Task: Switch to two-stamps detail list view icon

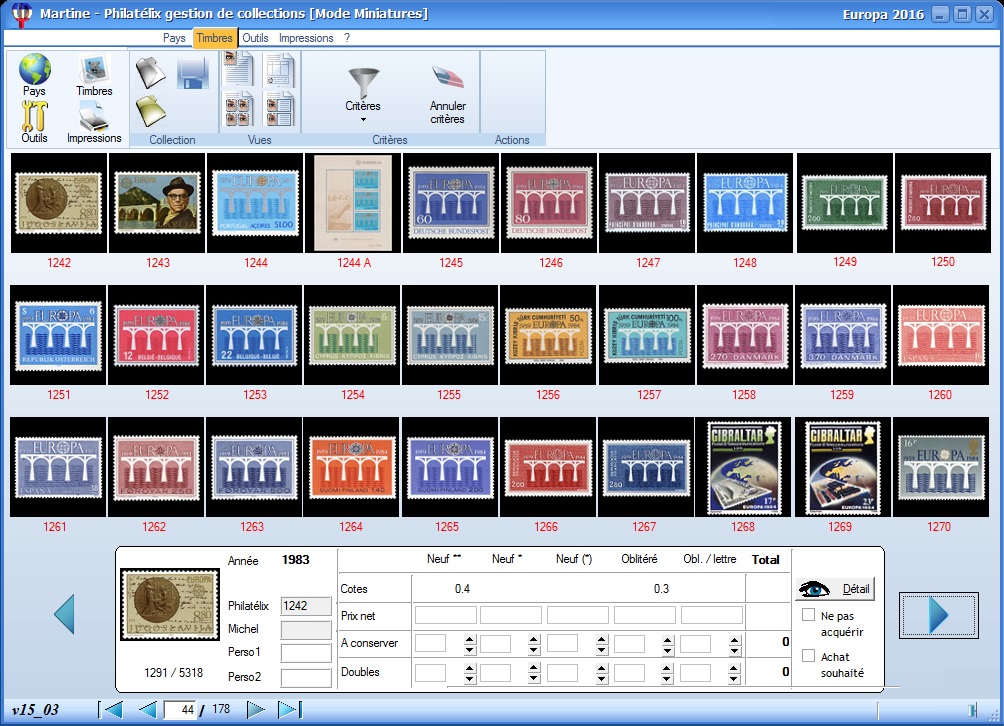Action: (280, 109)
